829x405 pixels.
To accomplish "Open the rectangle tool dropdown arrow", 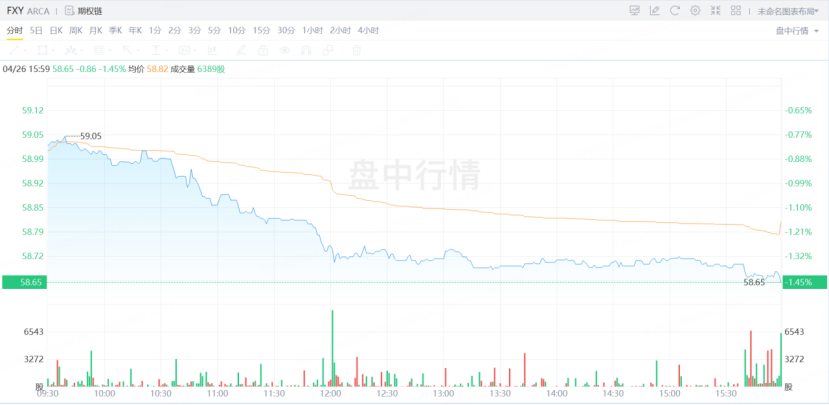I will pyautogui.click(x=52, y=51).
